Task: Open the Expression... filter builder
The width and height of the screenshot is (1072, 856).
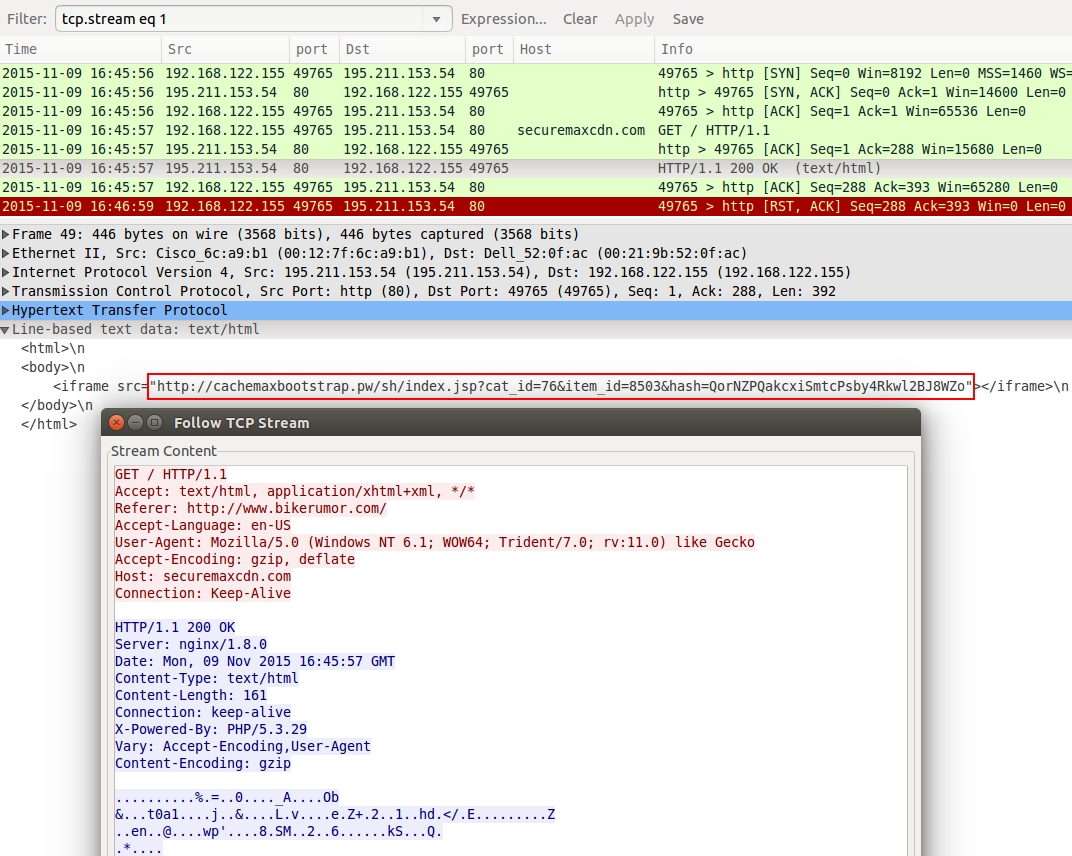Action: 503,19
